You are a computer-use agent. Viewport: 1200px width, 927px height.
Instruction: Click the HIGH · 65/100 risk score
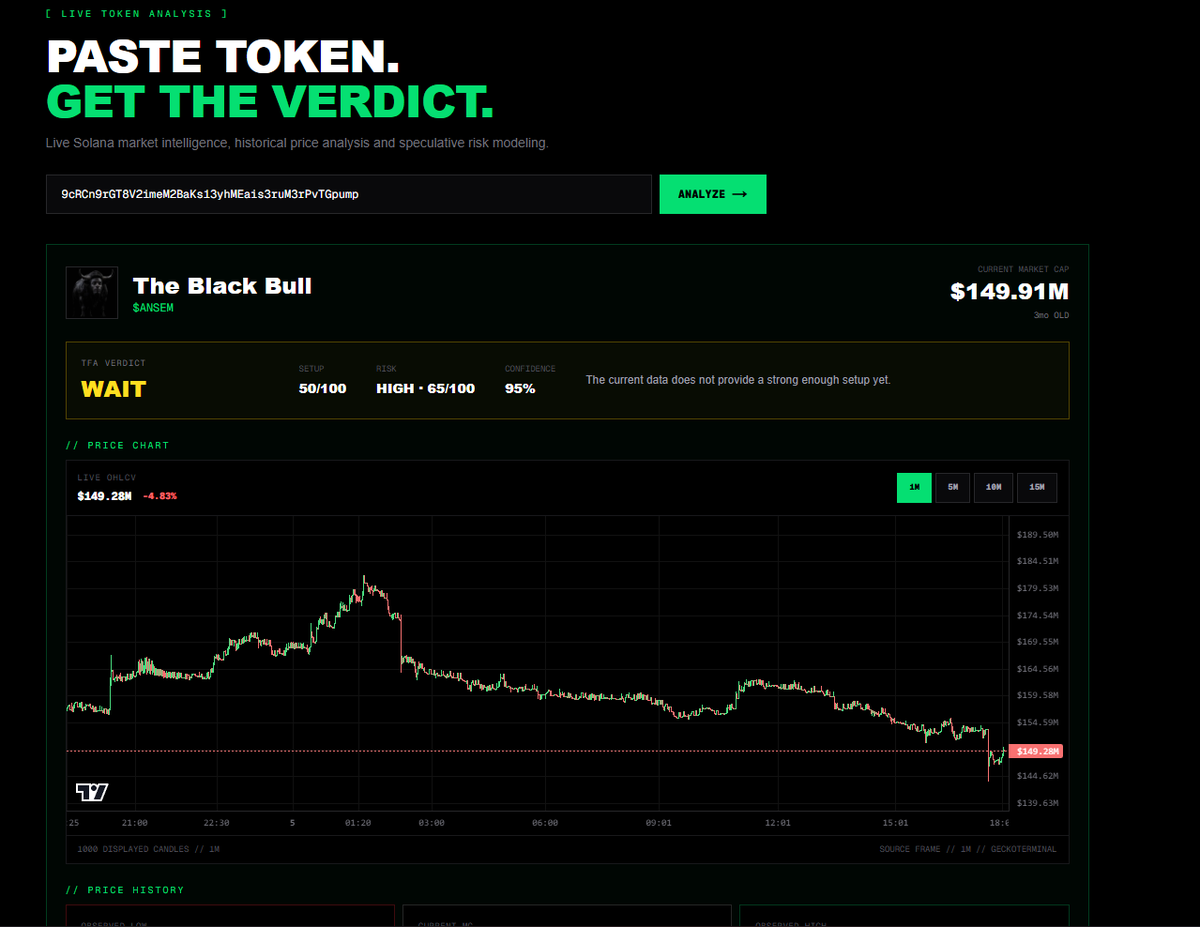pos(426,388)
